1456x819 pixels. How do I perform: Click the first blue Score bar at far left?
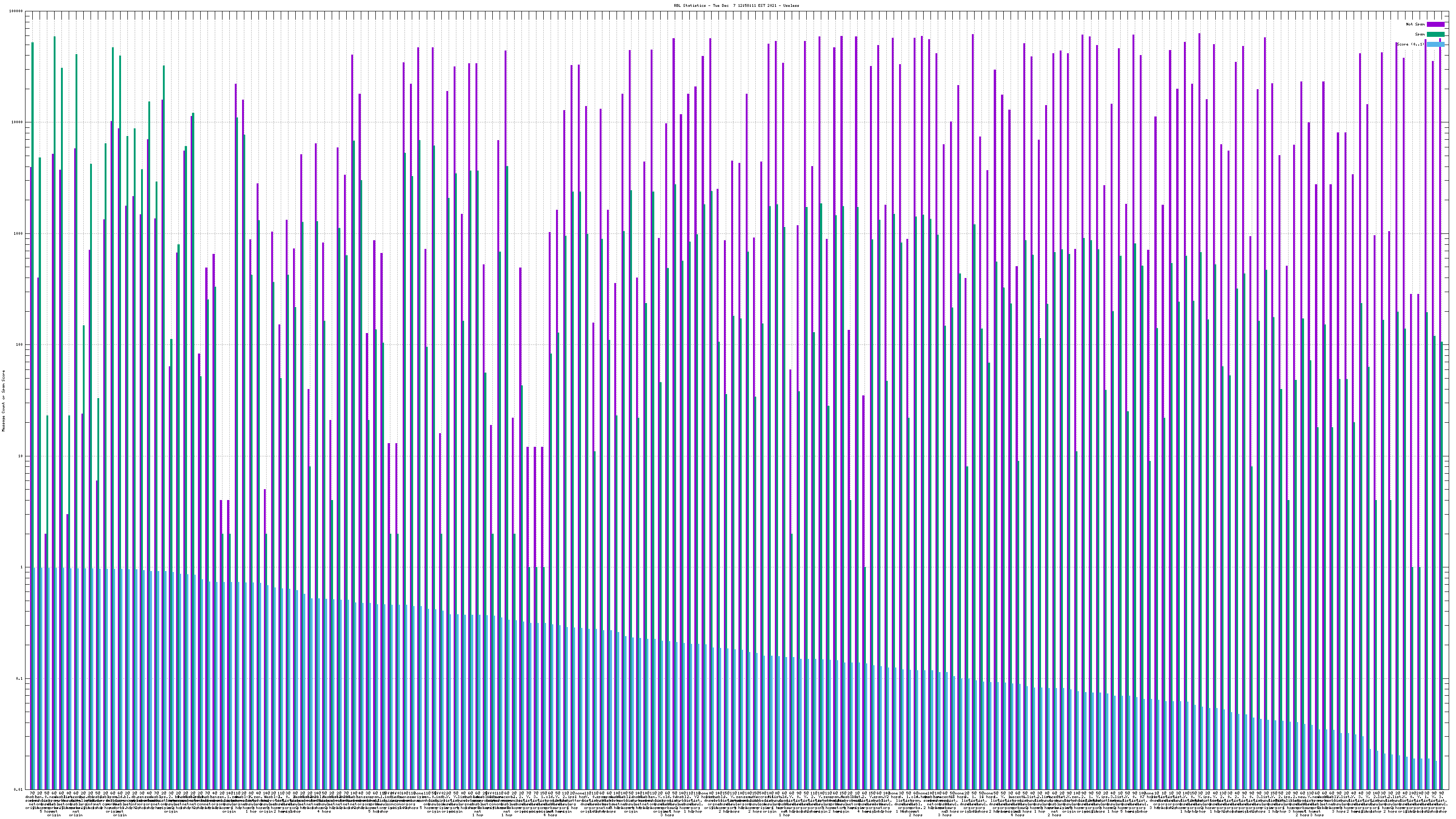pos(35,678)
